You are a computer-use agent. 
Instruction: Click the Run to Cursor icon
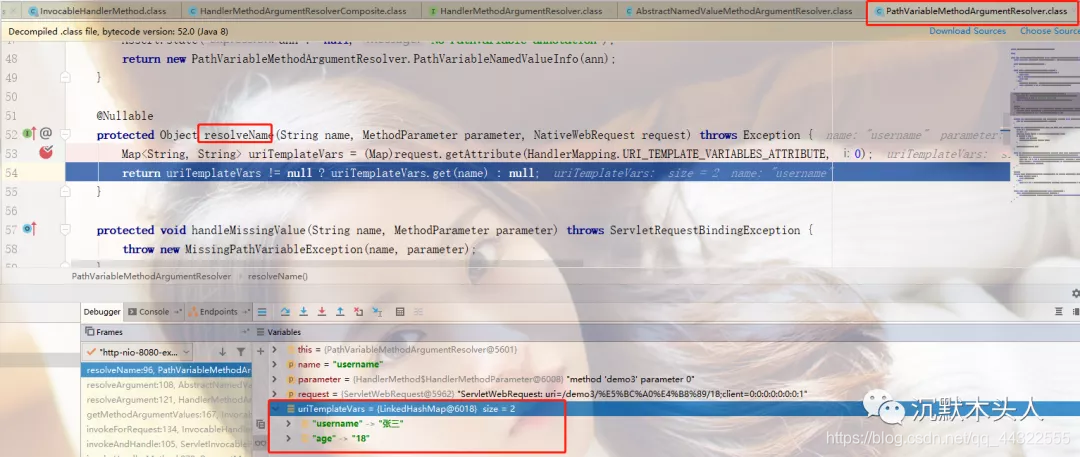pyautogui.click(x=377, y=312)
